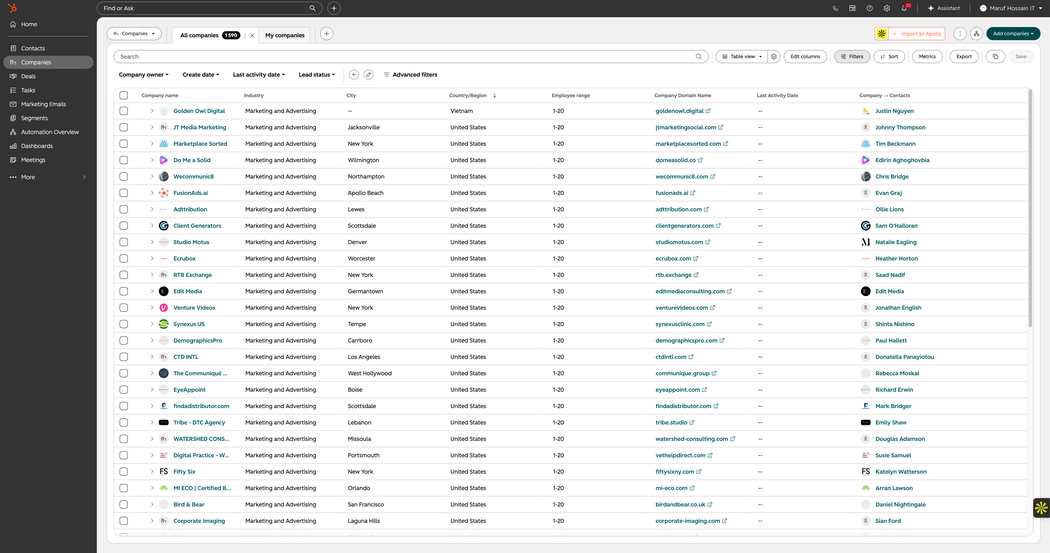This screenshot has width=1050, height=553.
Task: Tick the CTD INTL row checkbox
Action: (124, 357)
